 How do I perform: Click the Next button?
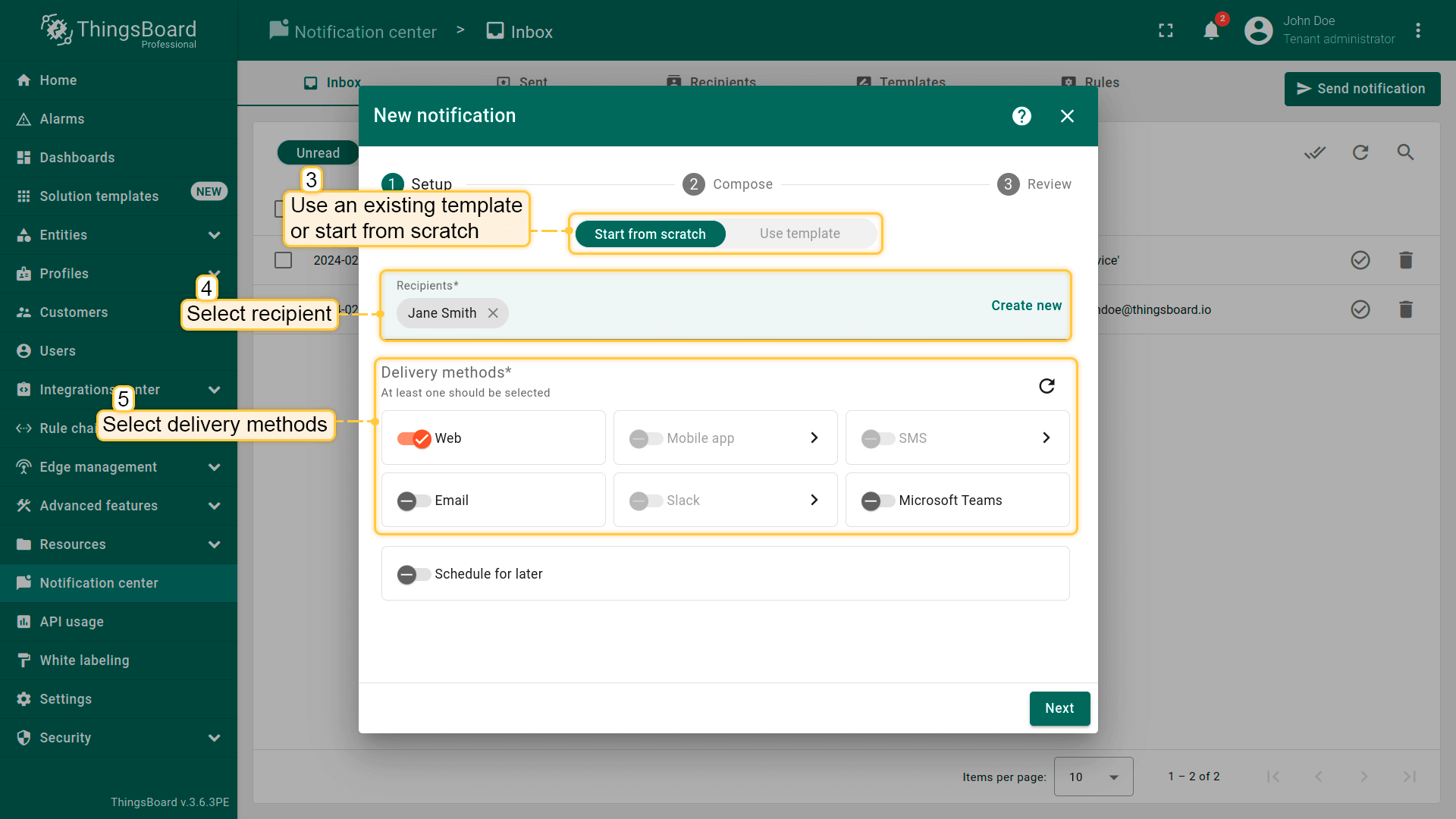pos(1059,708)
